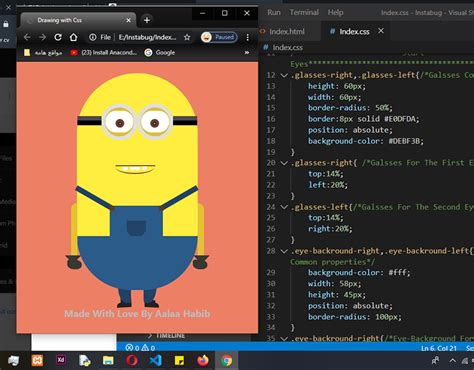Go back using Chrome's back arrow
This screenshot has width=474, height=370.
pos(27,37)
